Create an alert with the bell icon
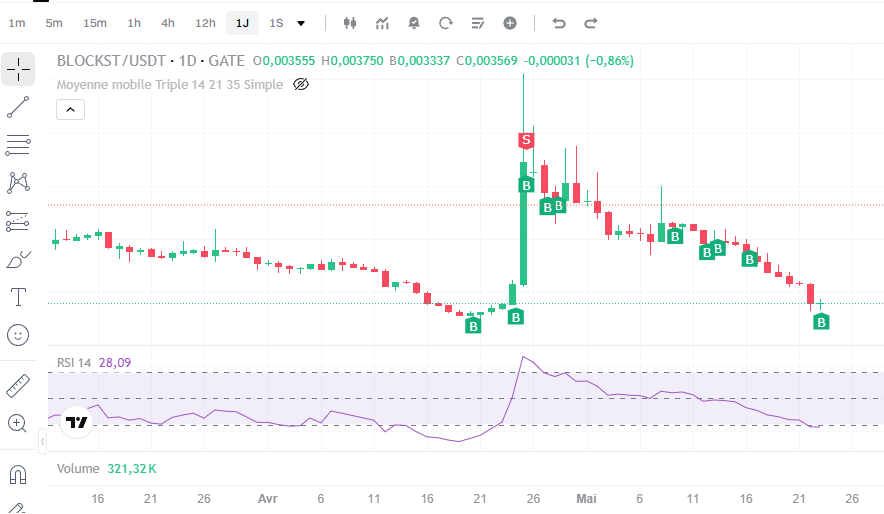Screen dimensions: 884x514 pyautogui.click(x=414, y=23)
